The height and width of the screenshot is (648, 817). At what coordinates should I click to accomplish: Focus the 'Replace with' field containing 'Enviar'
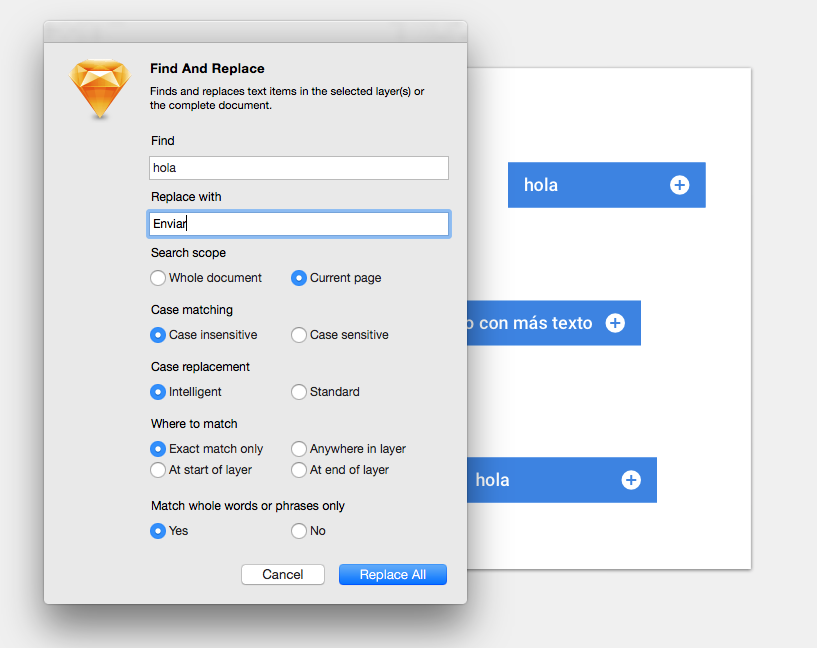pyautogui.click(x=299, y=224)
